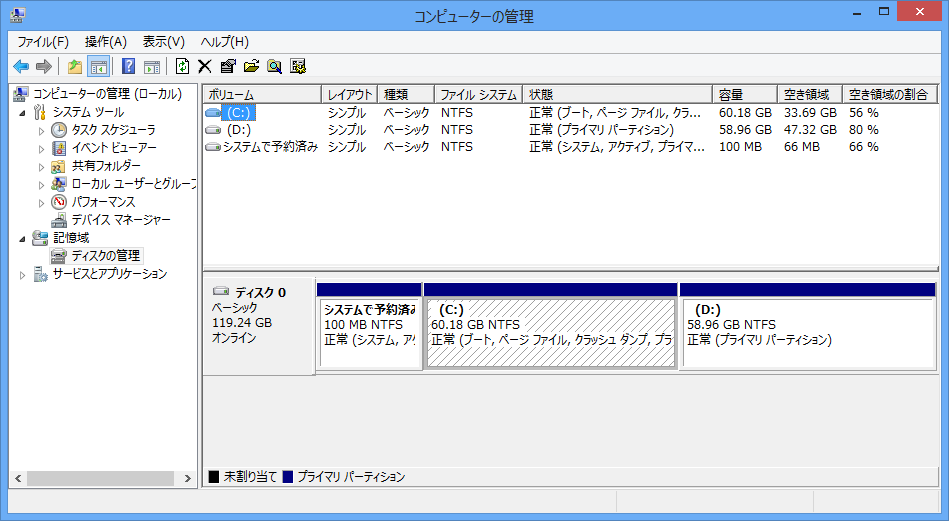Click the イベント ビューアー icon
949x521 pixels.
pyautogui.click(x=59, y=148)
